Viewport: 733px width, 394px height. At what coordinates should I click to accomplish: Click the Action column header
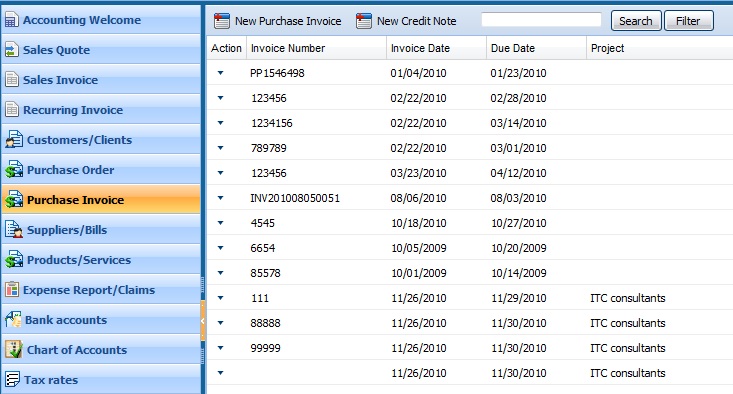(226, 48)
